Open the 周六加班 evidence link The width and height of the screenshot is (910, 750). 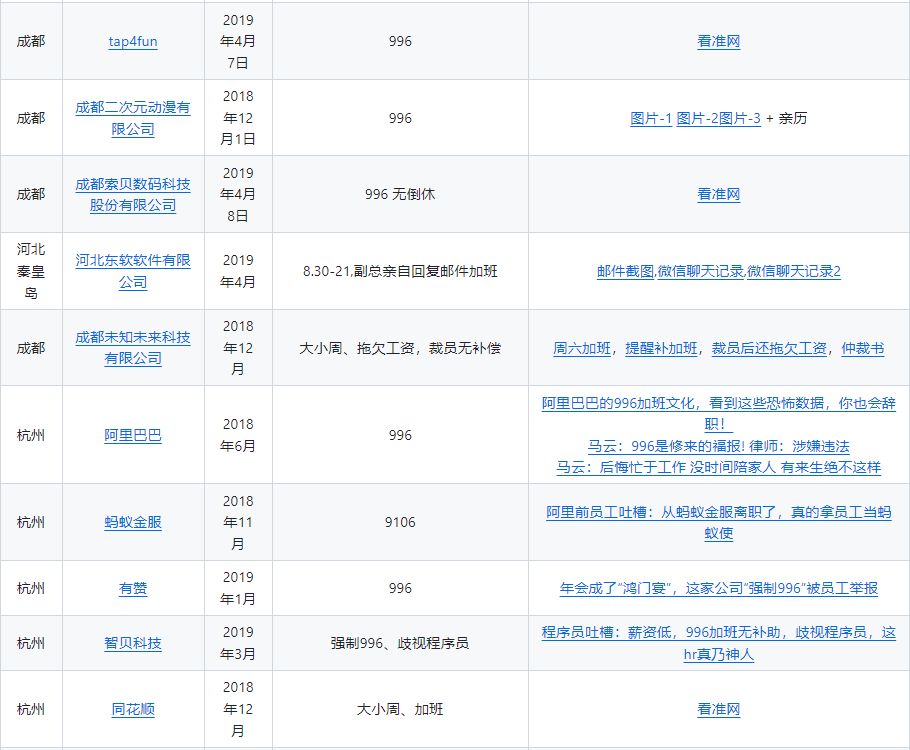coord(582,348)
